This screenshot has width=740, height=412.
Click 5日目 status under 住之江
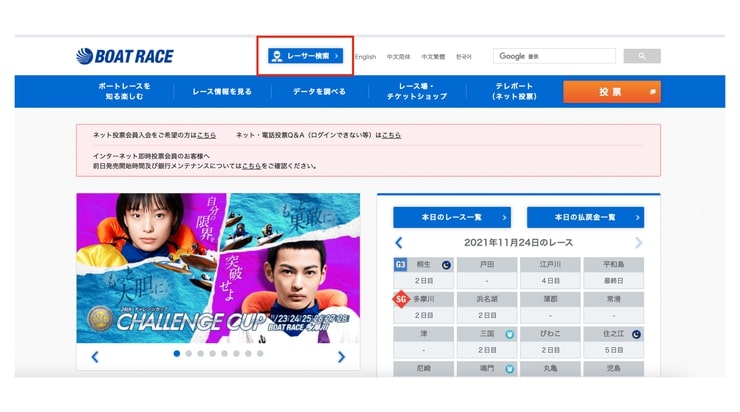click(x=614, y=350)
